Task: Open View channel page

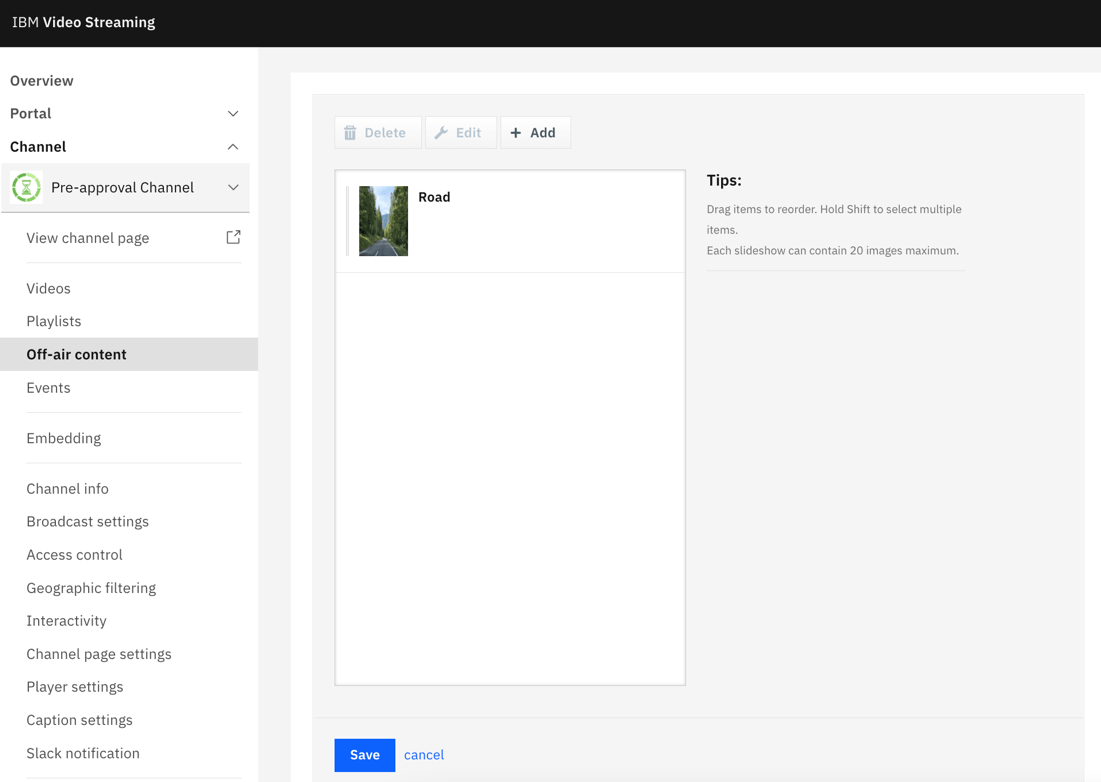Action: (88, 238)
